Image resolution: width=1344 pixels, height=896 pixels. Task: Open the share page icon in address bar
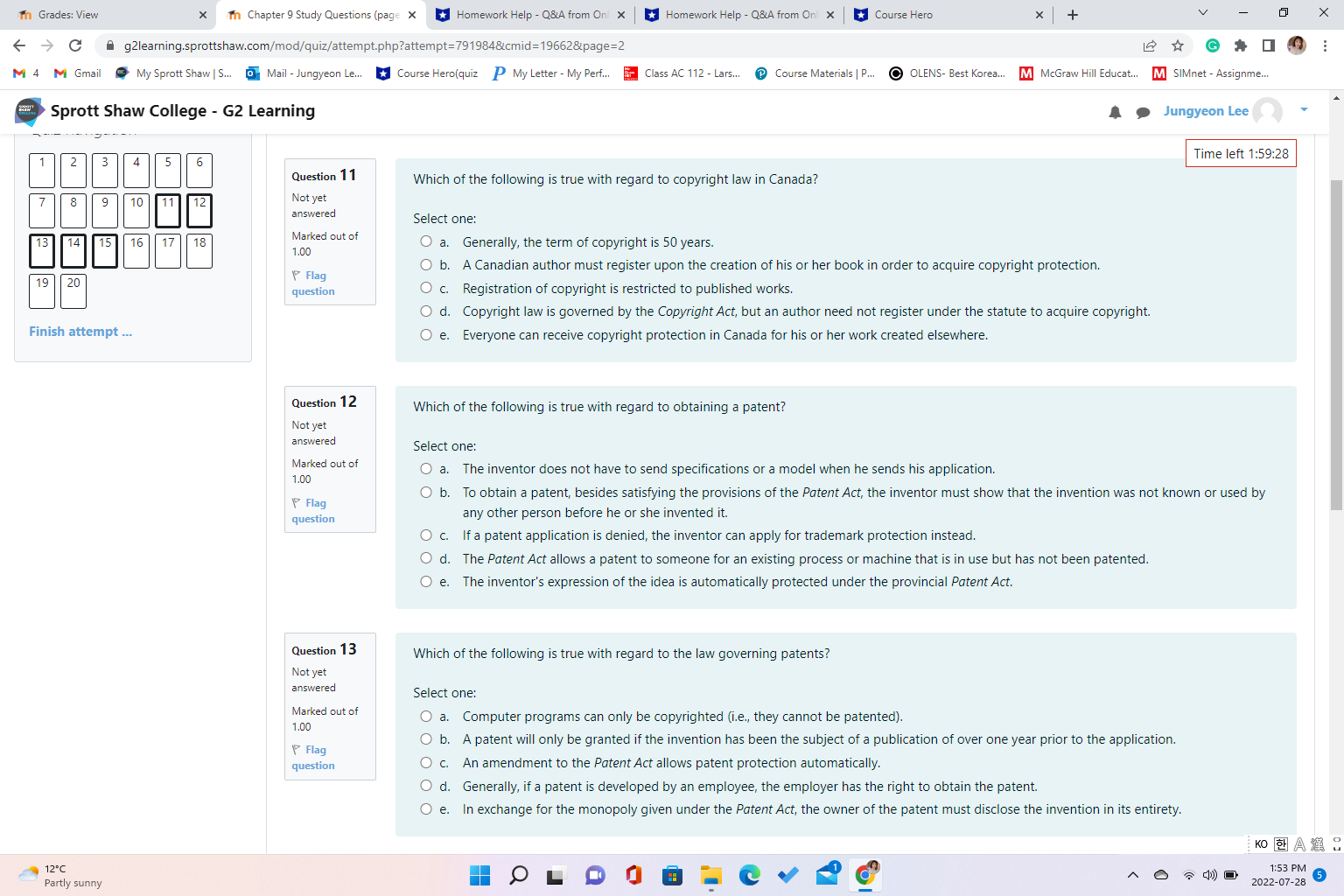1150,45
